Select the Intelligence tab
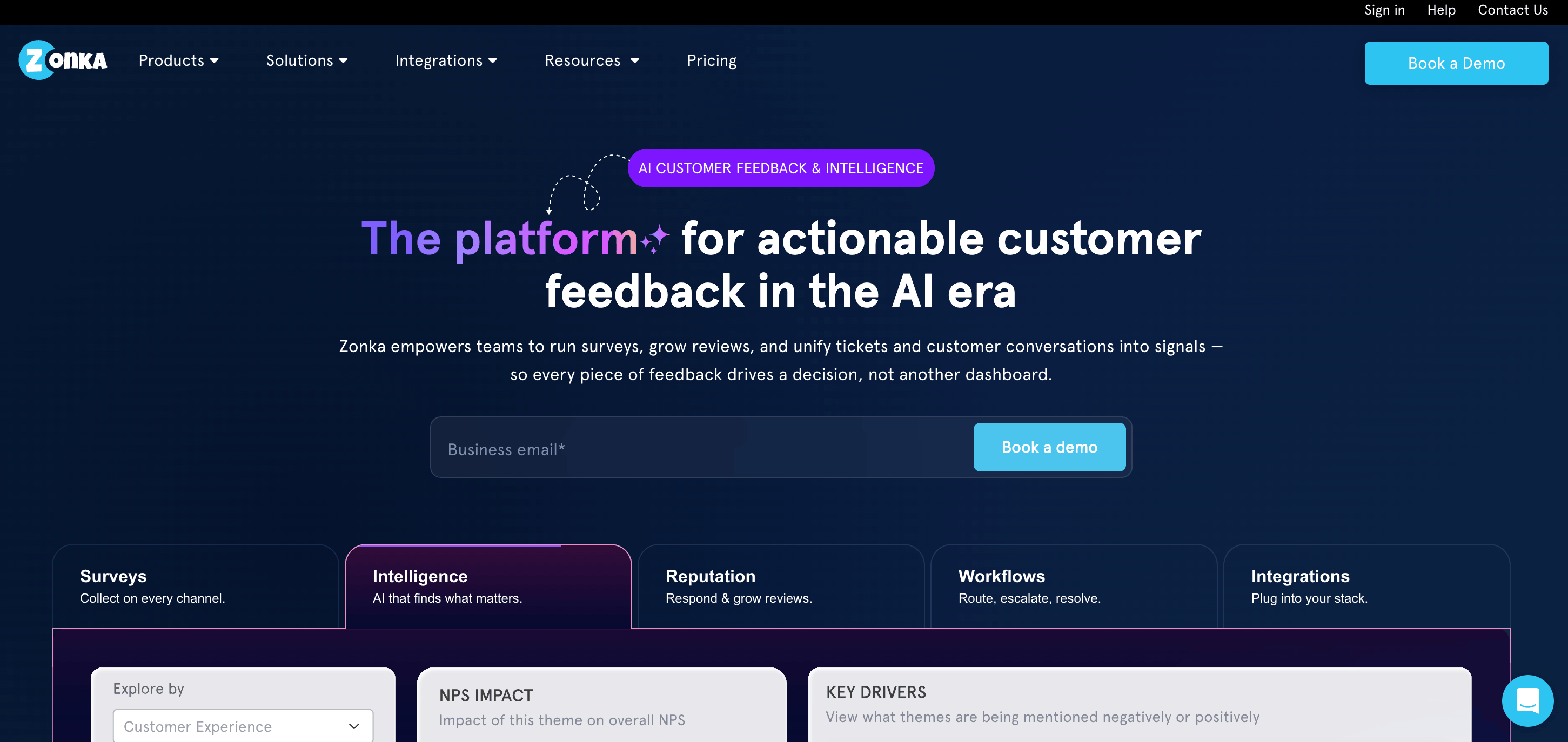The width and height of the screenshot is (1568, 742). 488,586
